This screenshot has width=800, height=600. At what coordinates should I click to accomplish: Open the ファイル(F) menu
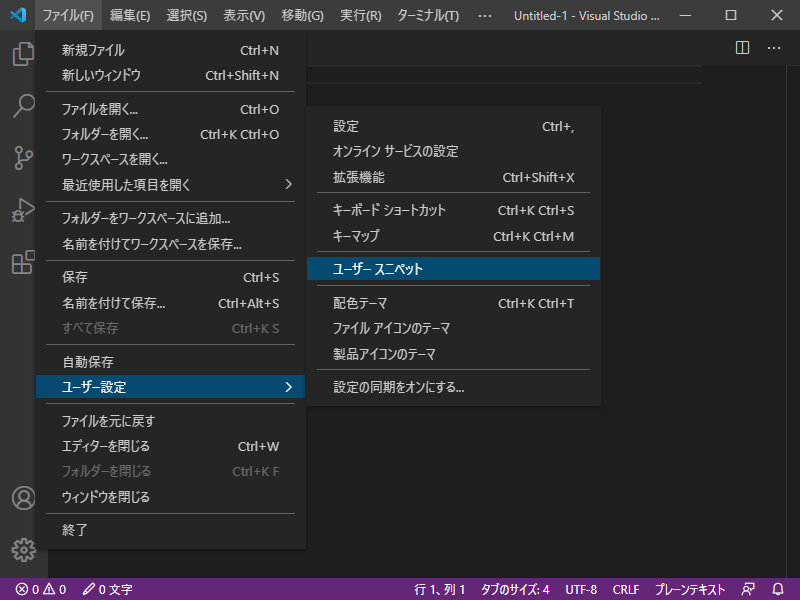click(68, 15)
